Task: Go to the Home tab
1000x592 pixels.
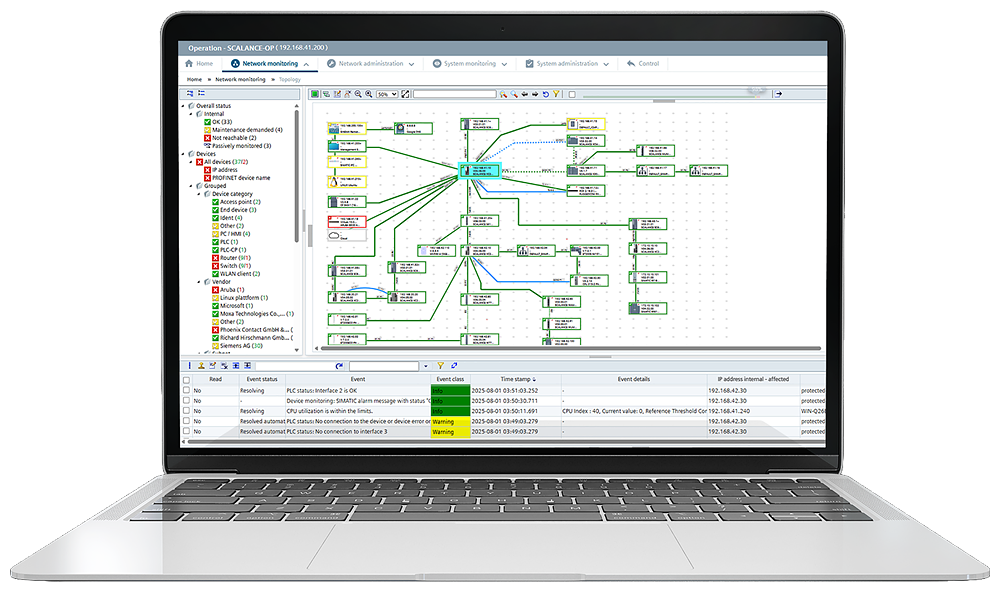Action: [x=199, y=64]
